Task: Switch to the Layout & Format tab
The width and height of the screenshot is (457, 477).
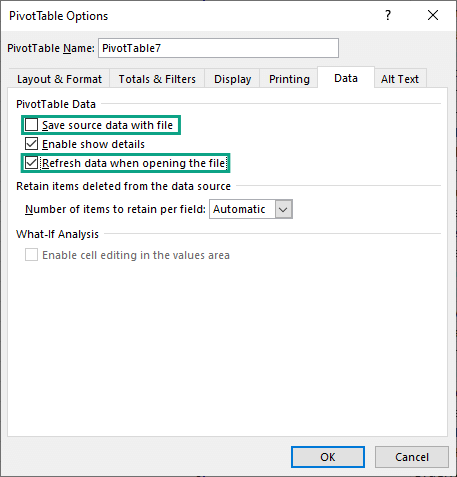Action: tap(59, 79)
